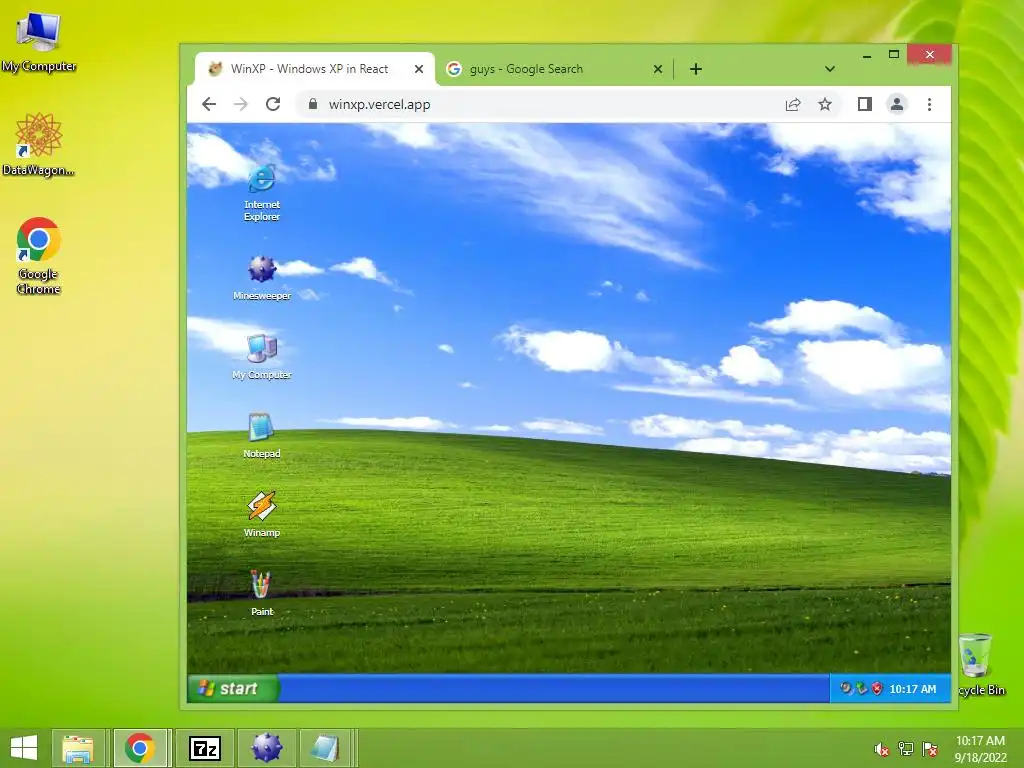Select the Recycle Bin icon

pos(980,665)
